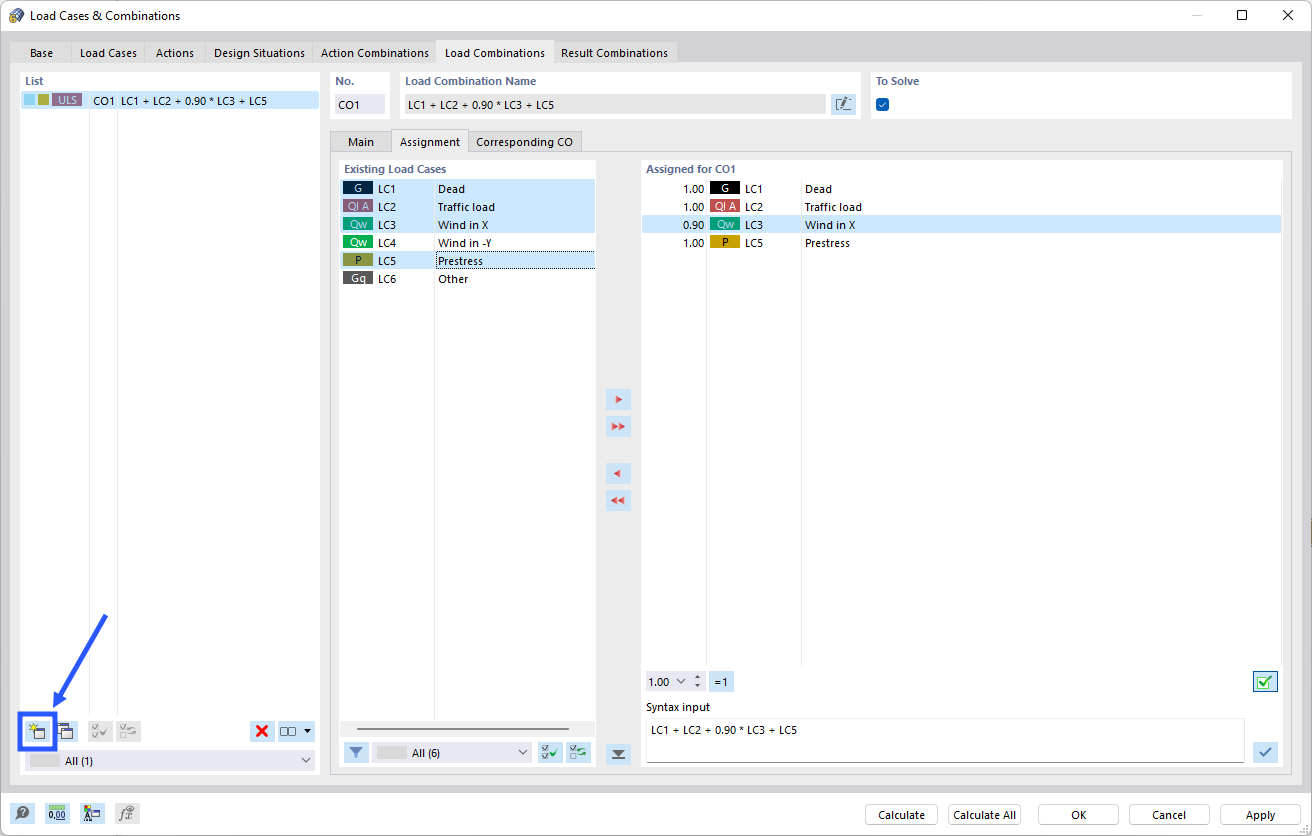Click the select-all checkboxes icon near All (6)

point(549,751)
